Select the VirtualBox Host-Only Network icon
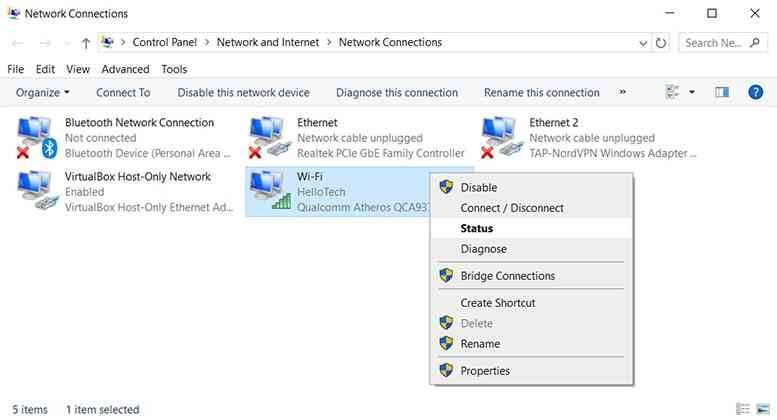 [37, 191]
